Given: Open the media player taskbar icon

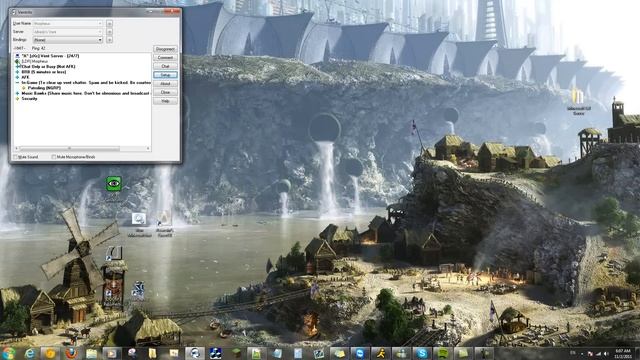Looking at the screenshot, I should pos(112,353).
